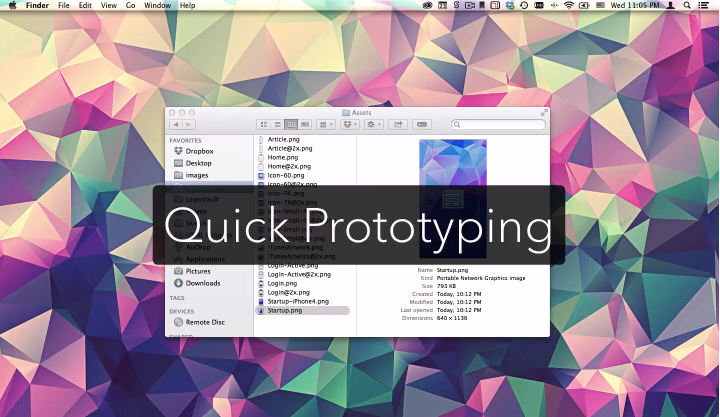
Task: Click the bookmark menu bar icon
Action: pyautogui.click(x=482, y=6)
